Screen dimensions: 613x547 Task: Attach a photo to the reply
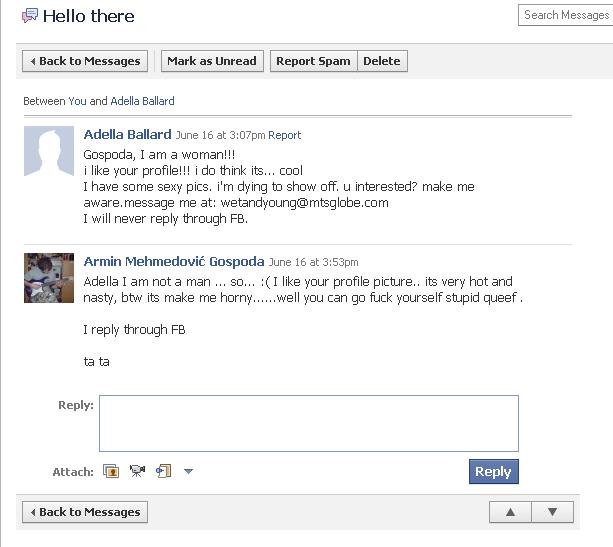[x=112, y=471]
